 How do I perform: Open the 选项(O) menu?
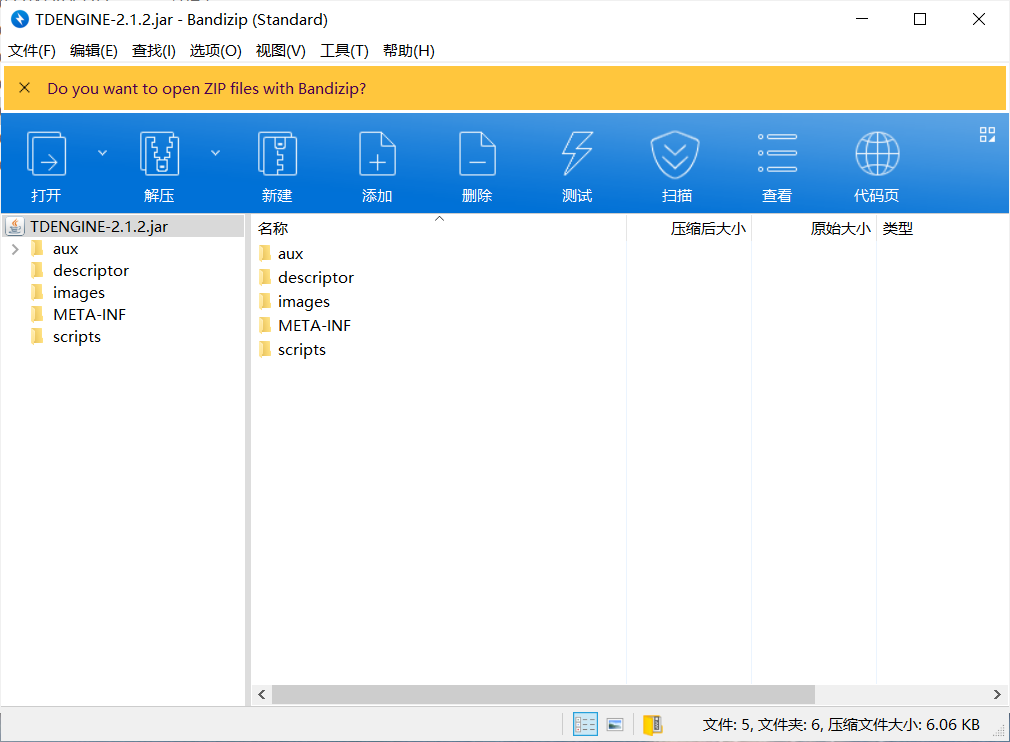216,51
